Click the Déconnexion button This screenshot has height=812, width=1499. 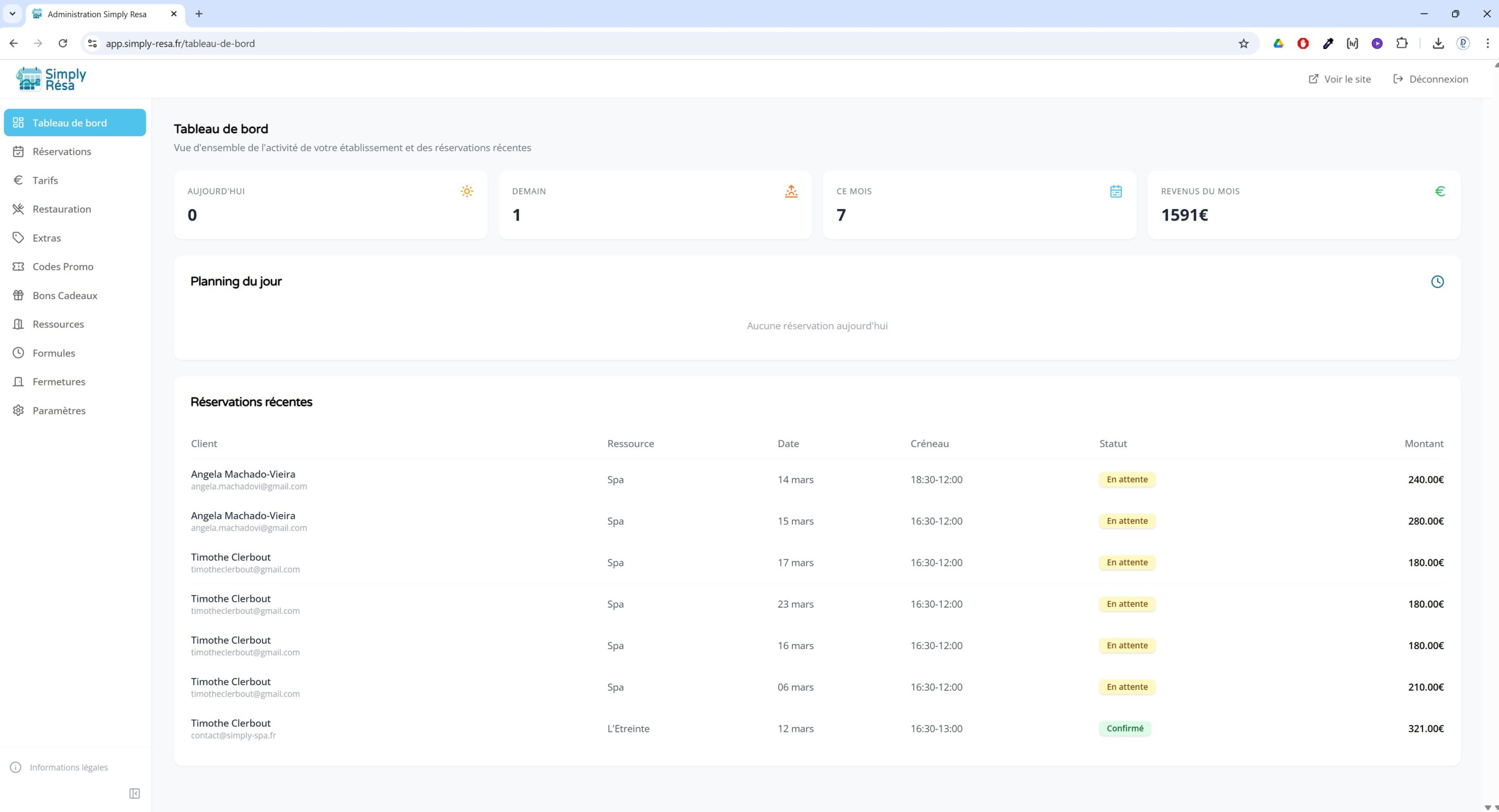point(1431,79)
